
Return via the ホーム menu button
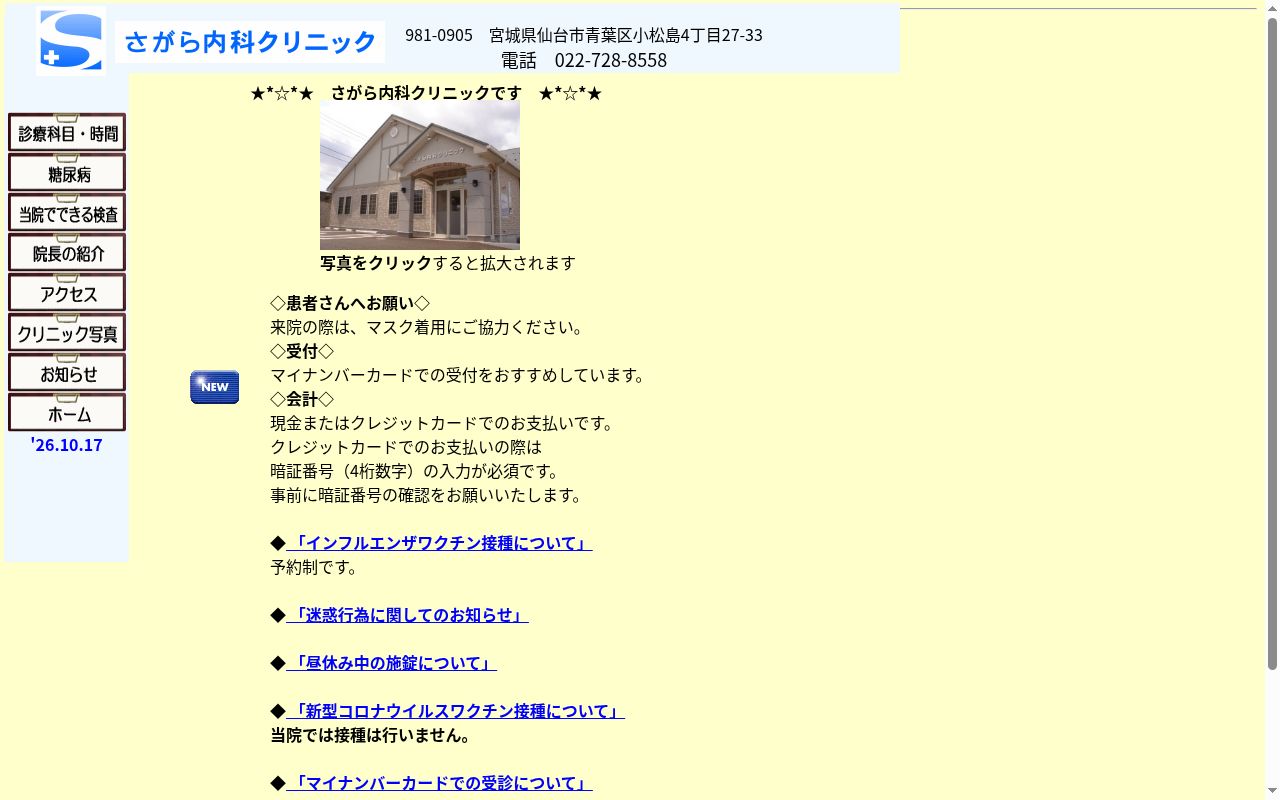[x=67, y=412]
